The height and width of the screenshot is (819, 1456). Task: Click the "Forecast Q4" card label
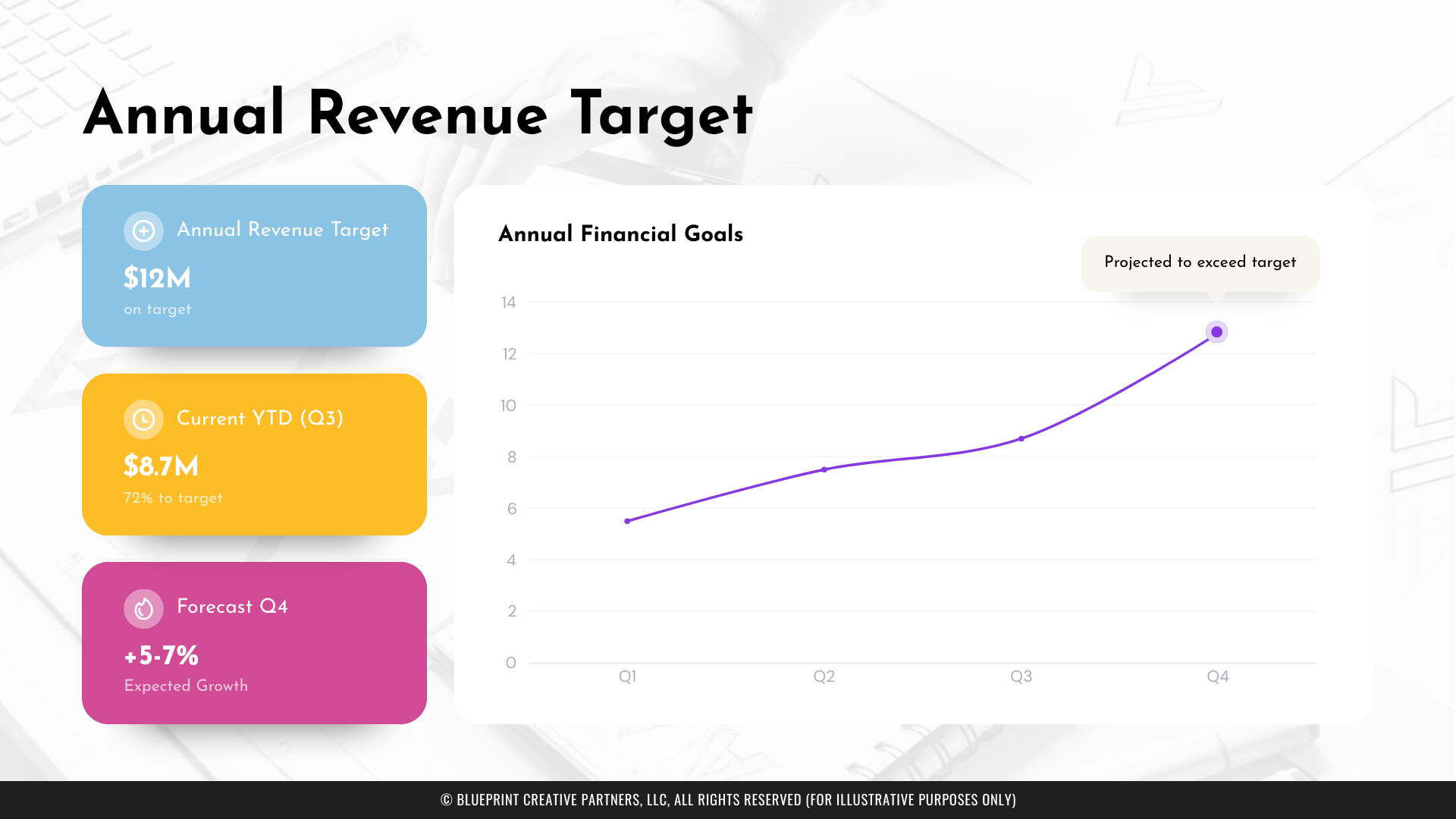(x=232, y=607)
